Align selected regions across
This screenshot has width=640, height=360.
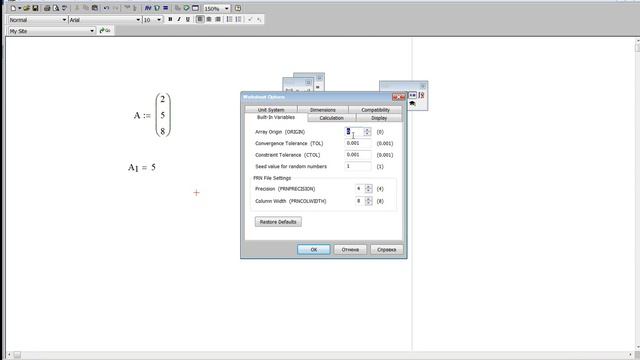(x=127, y=8)
